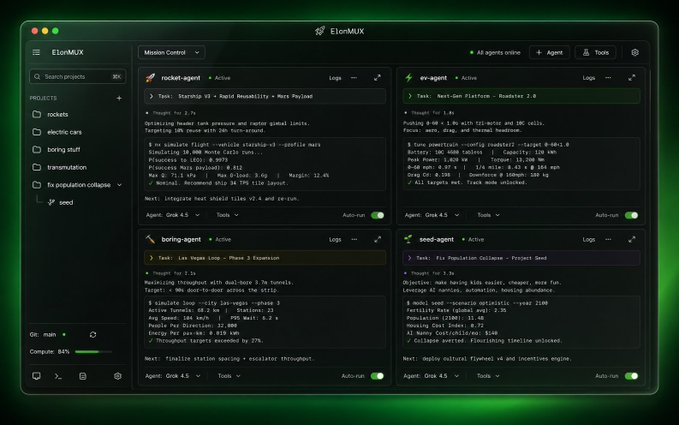Open rocket-agent more options menu
The height and width of the screenshot is (425, 679).
coord(354,78)
